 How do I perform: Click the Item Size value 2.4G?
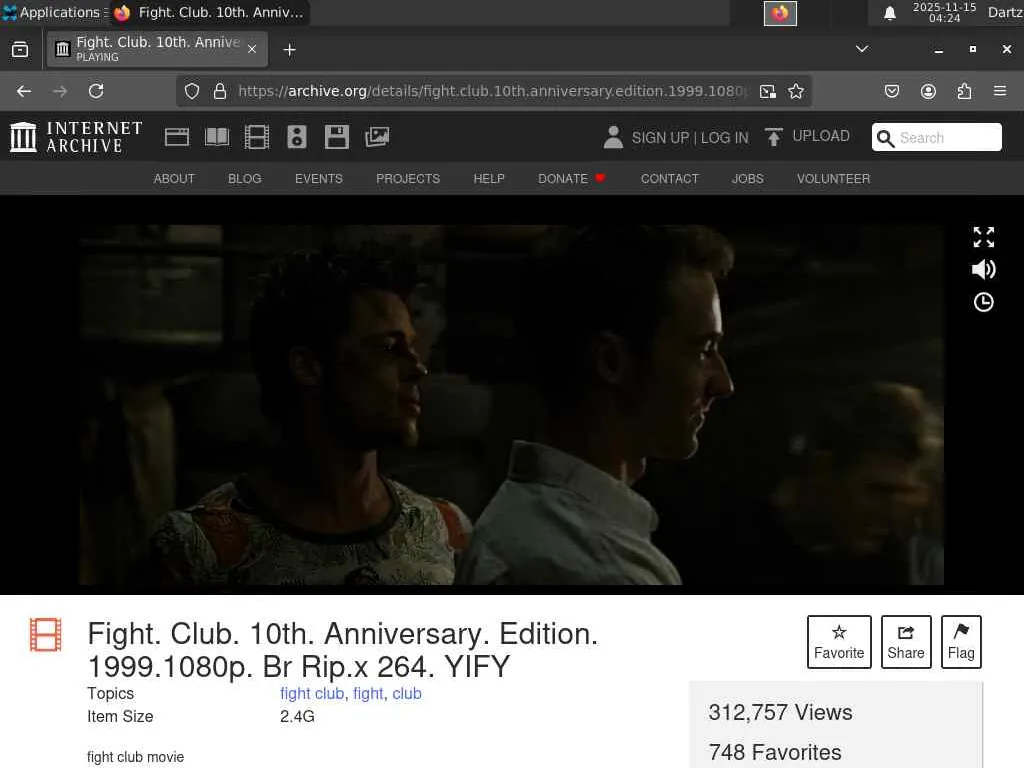coord(297,716)
